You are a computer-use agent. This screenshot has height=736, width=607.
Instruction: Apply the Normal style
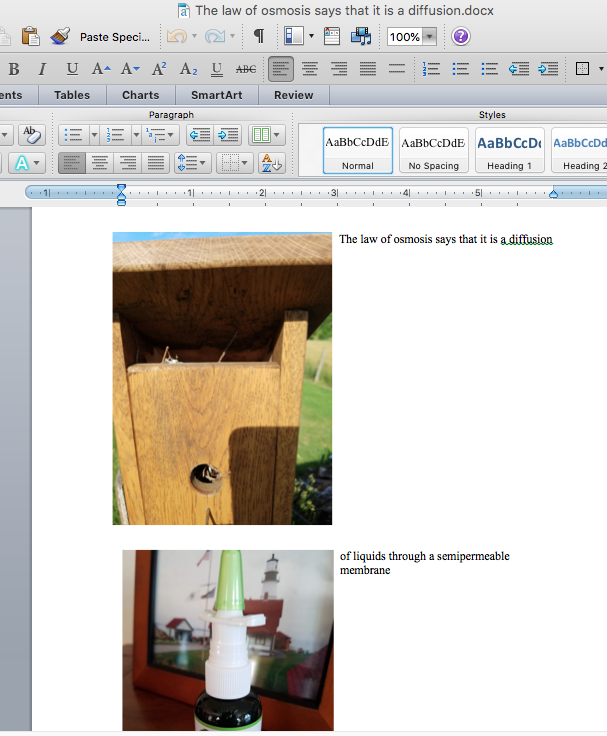point(358,150)
